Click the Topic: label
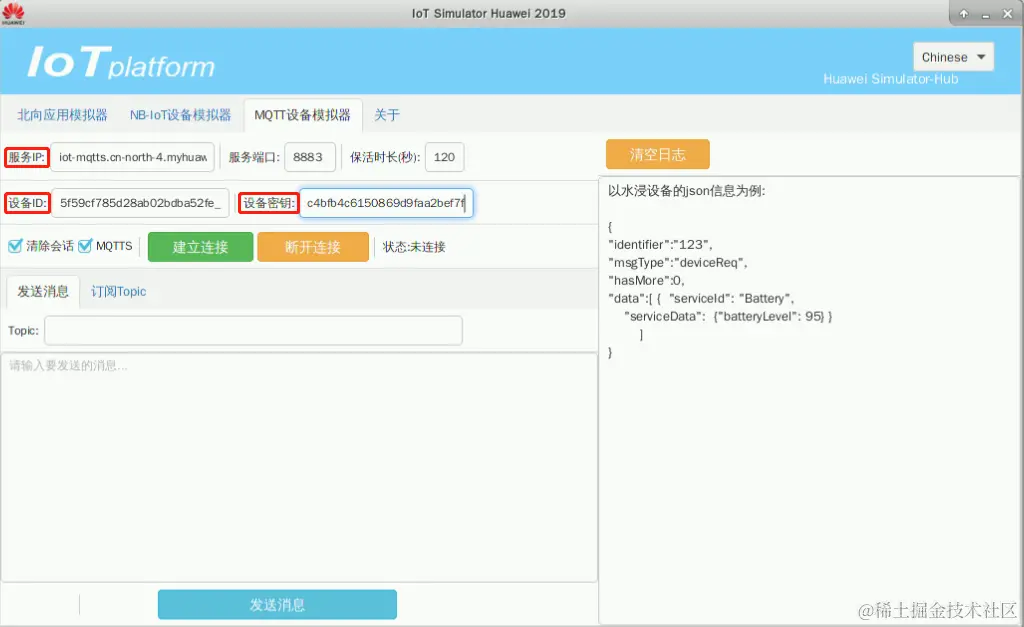This screenshot has height=627, width=1024. click(x=24, y=330)
